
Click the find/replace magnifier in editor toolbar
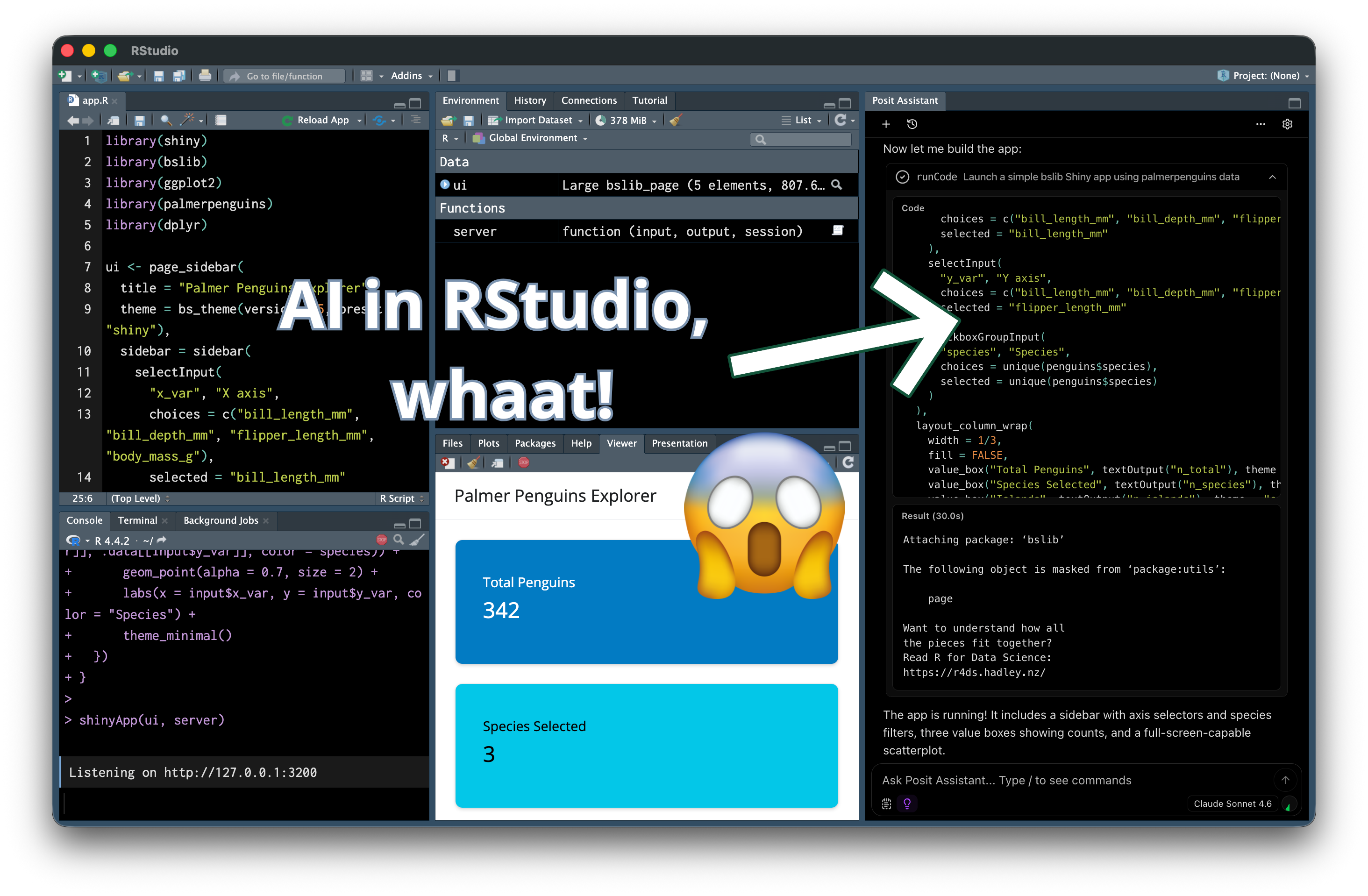coord(166,120)
